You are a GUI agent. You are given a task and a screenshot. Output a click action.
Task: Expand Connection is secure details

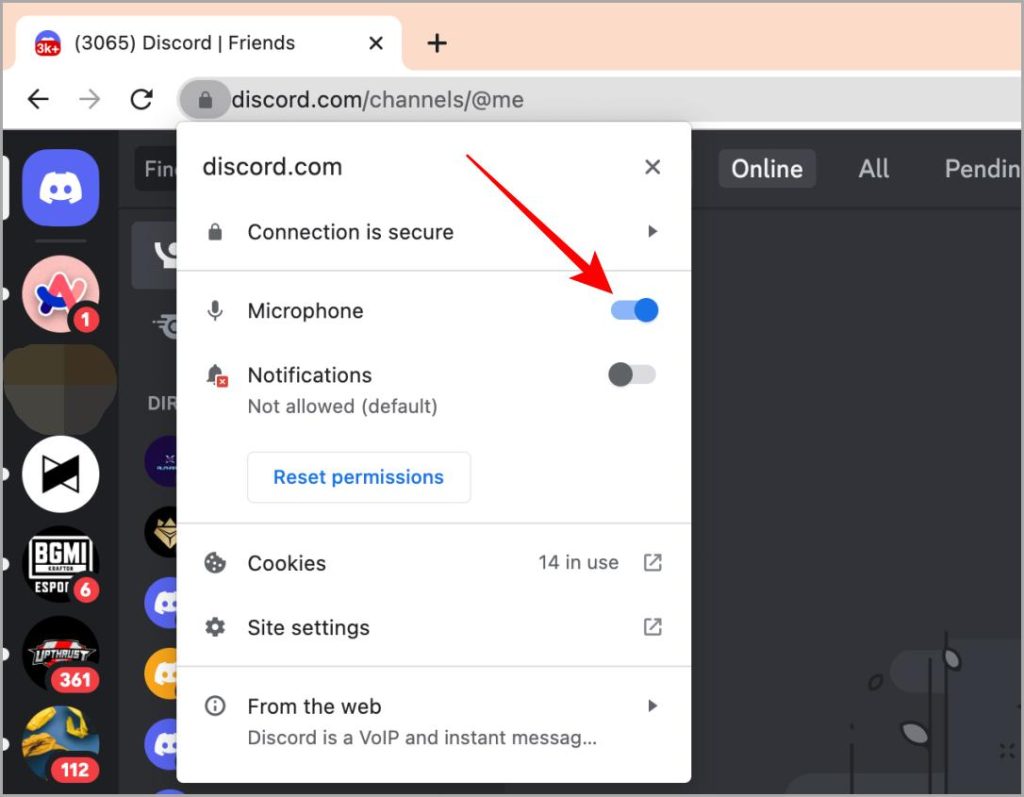coord(652,232)
